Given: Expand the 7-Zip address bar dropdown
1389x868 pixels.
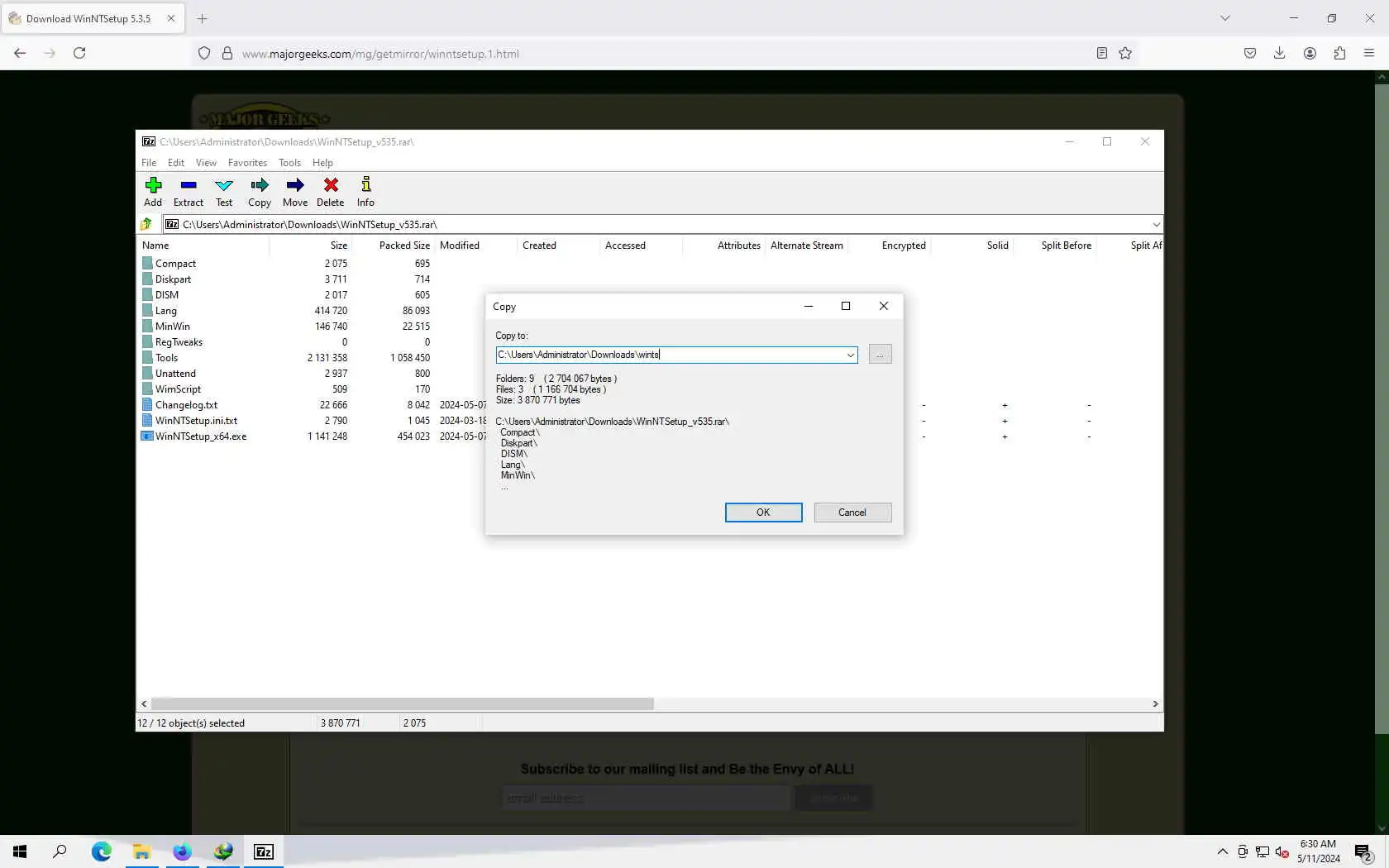Looking at the screenshot, I should 1156,224.
